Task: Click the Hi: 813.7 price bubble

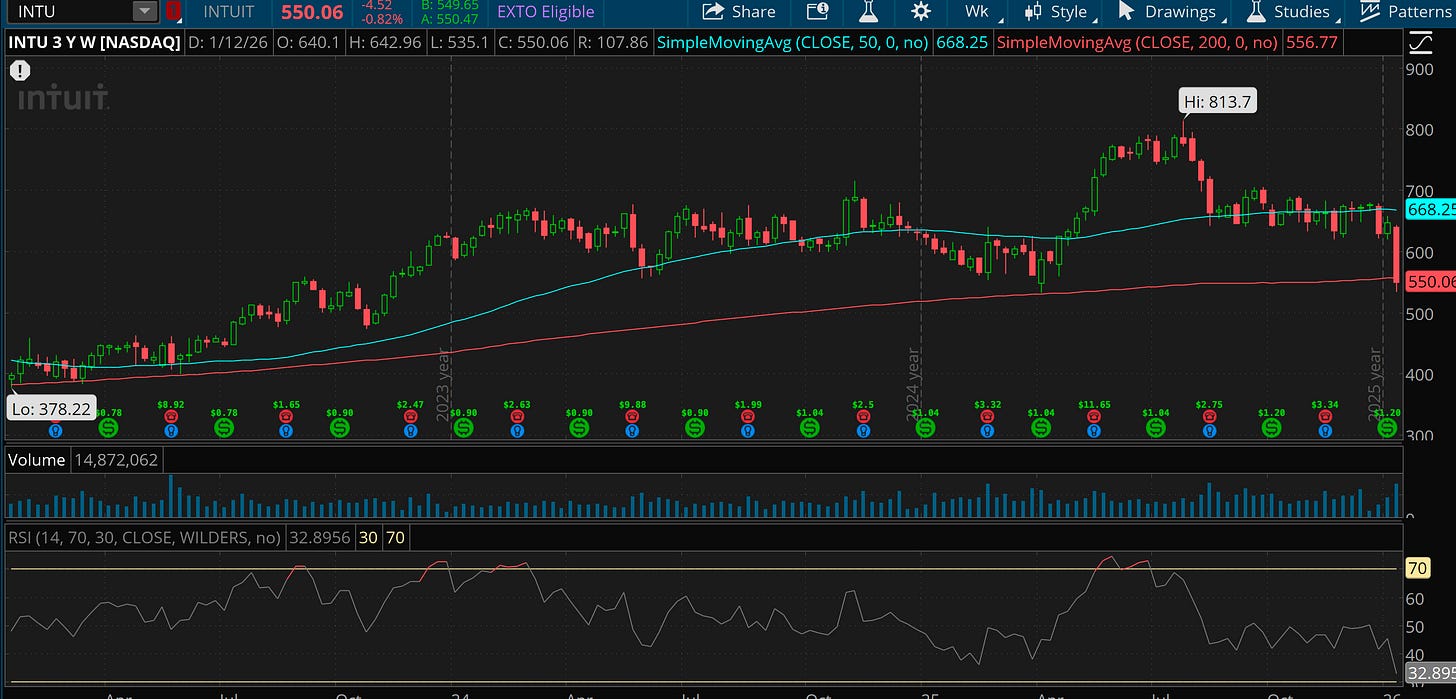Action: 1215,101
